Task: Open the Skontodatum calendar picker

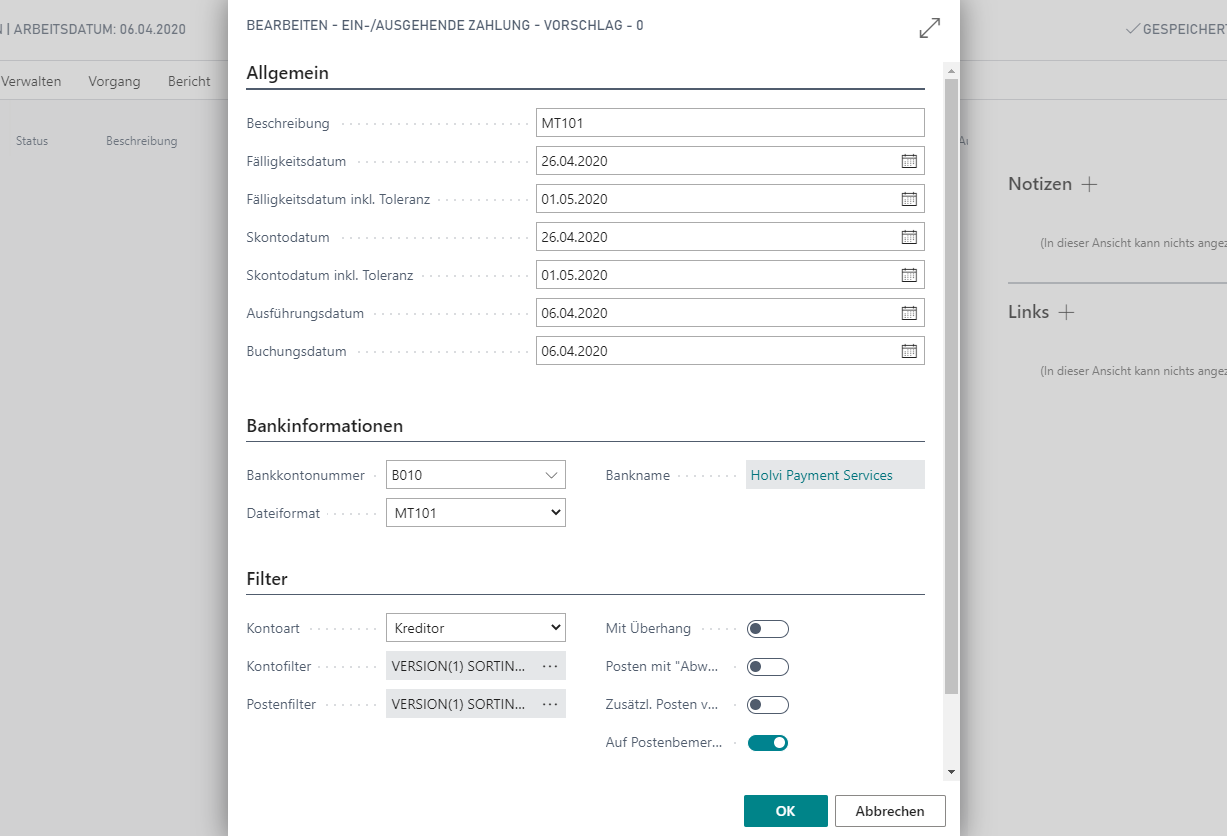Action: (909, 236)
